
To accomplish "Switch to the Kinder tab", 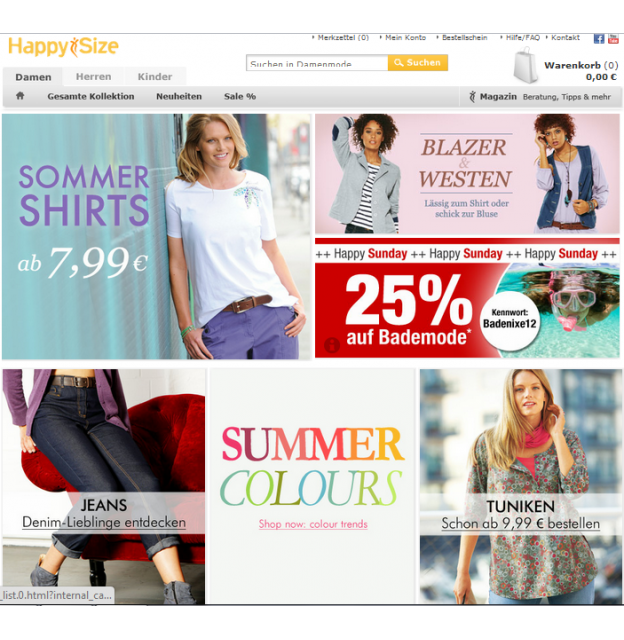I will tap(155, 77).
